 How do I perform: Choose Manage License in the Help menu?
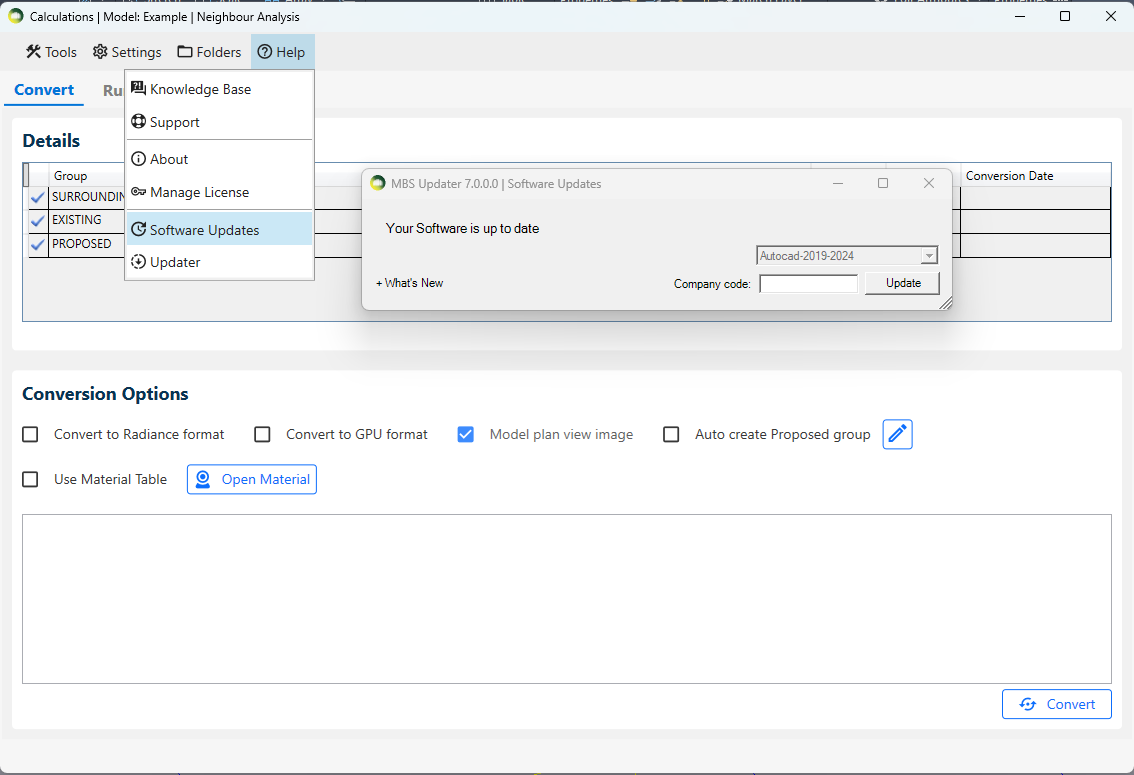[199, 192]
